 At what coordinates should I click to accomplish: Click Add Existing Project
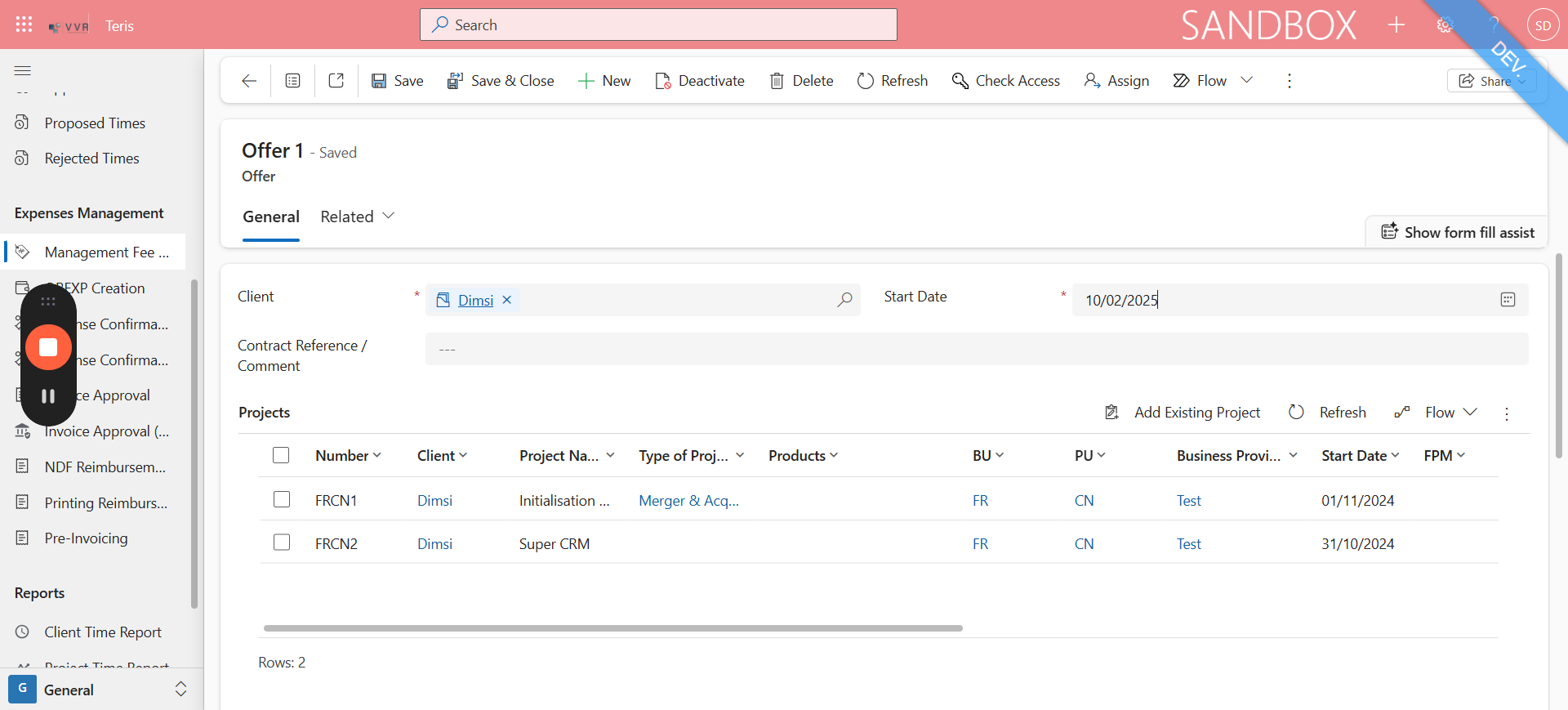(1183, 413)
